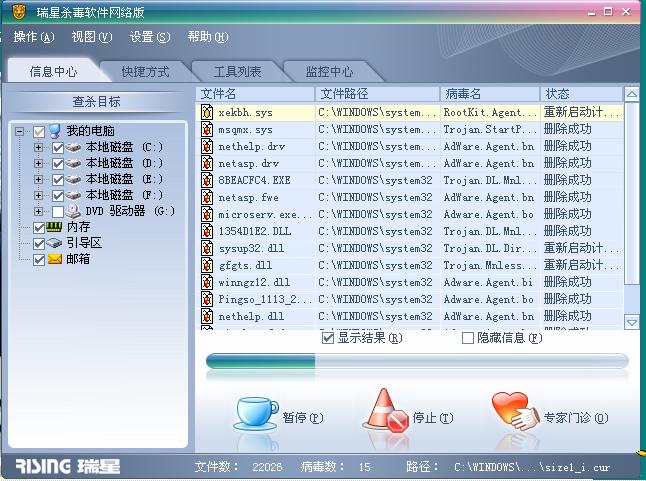Click the virus icon next to 8BEACFC4.EXE
The image size is (646, 481).
click(x=207, y=180)
